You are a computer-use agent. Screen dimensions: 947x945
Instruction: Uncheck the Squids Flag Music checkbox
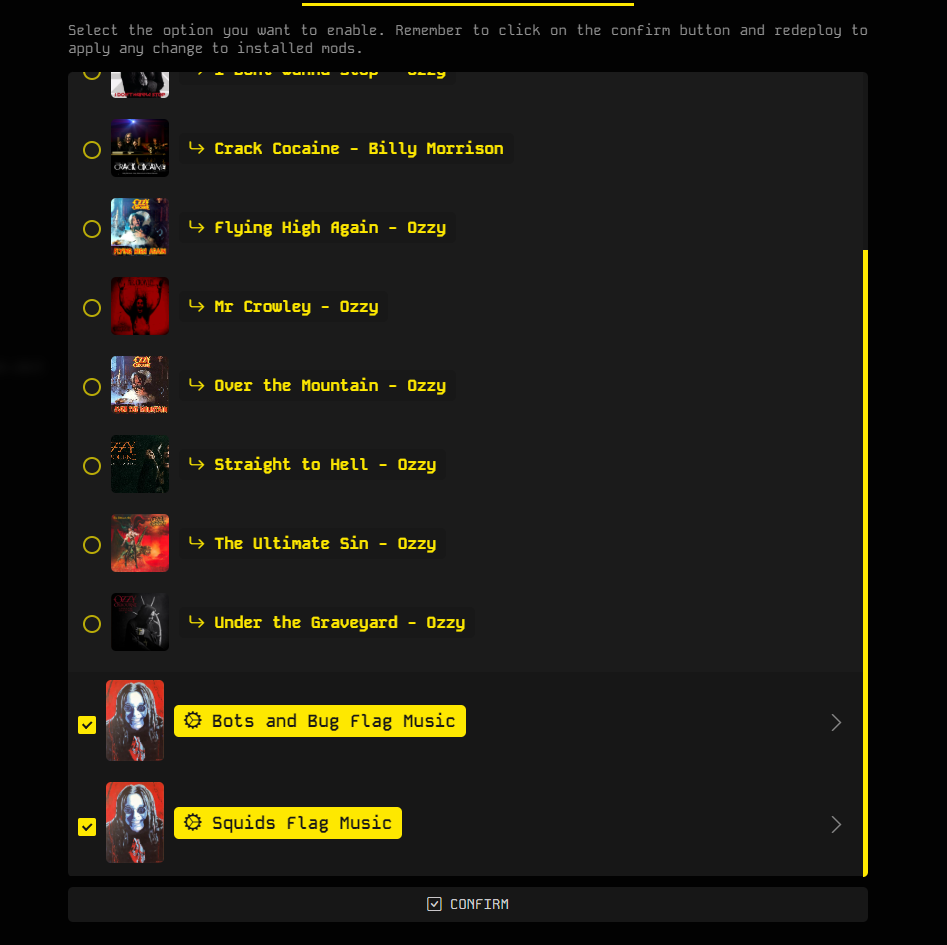pyautogui.click(x=87, y=827)
